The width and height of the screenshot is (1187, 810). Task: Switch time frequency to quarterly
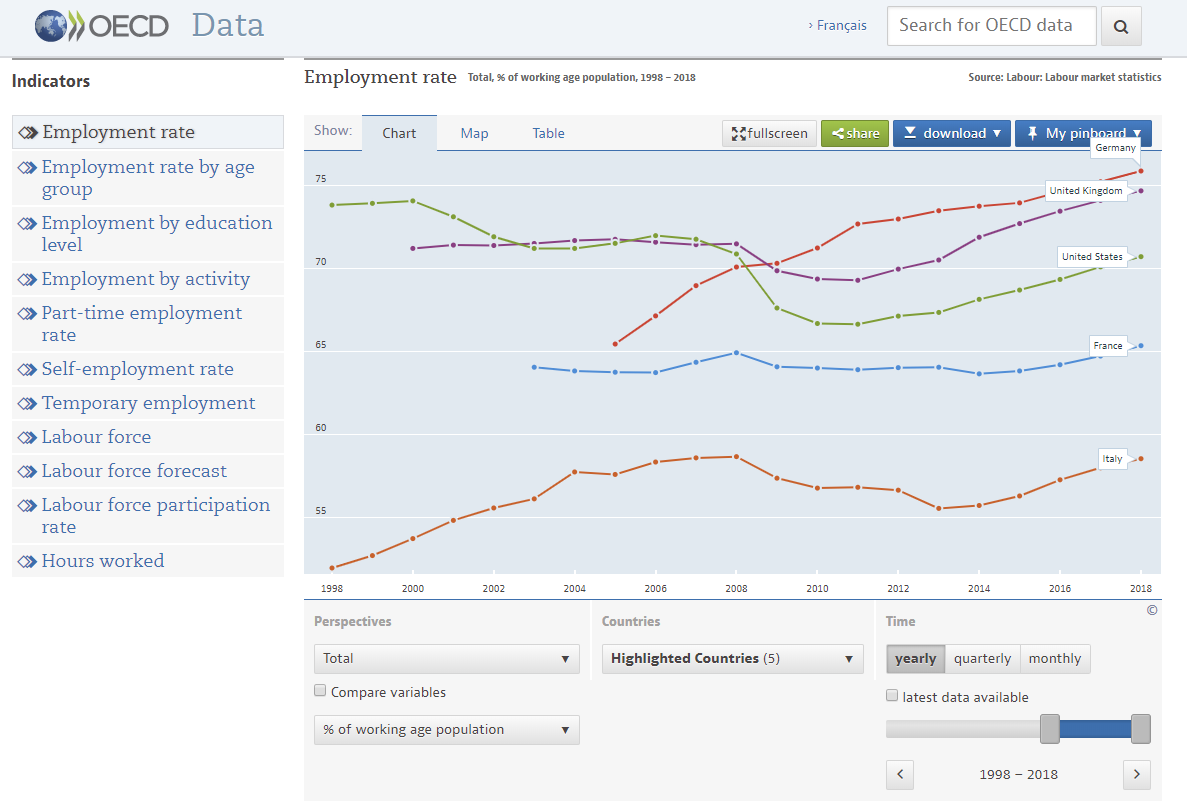pyautogui.click(x=982, y=658)
